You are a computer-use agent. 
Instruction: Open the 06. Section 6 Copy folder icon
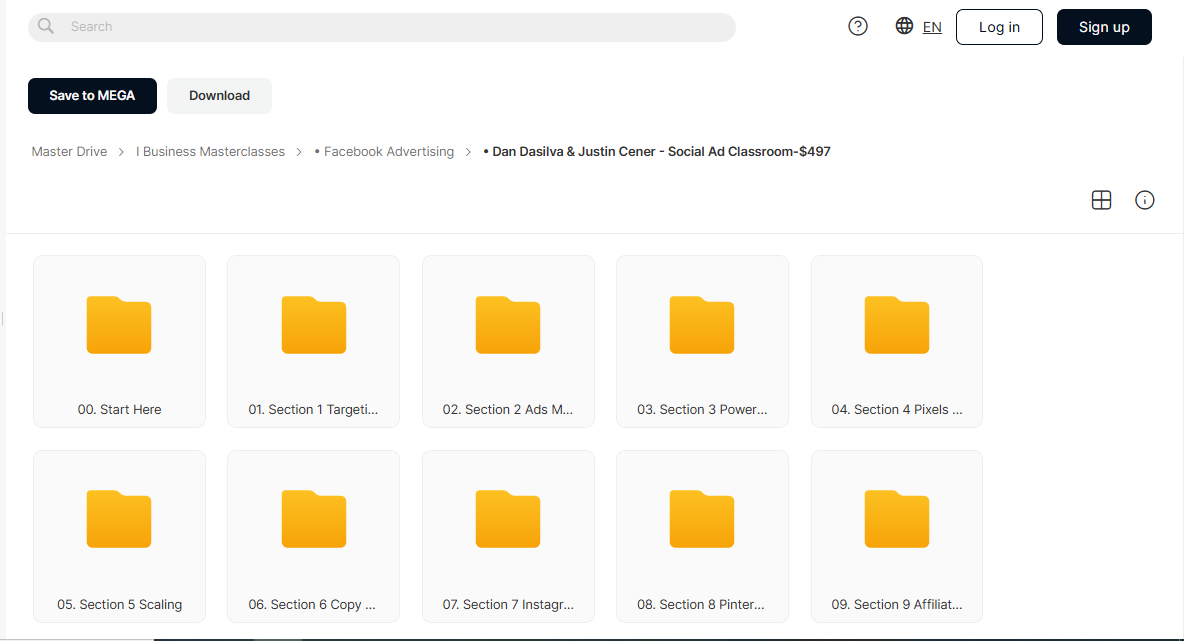click(x=313, y=519)
